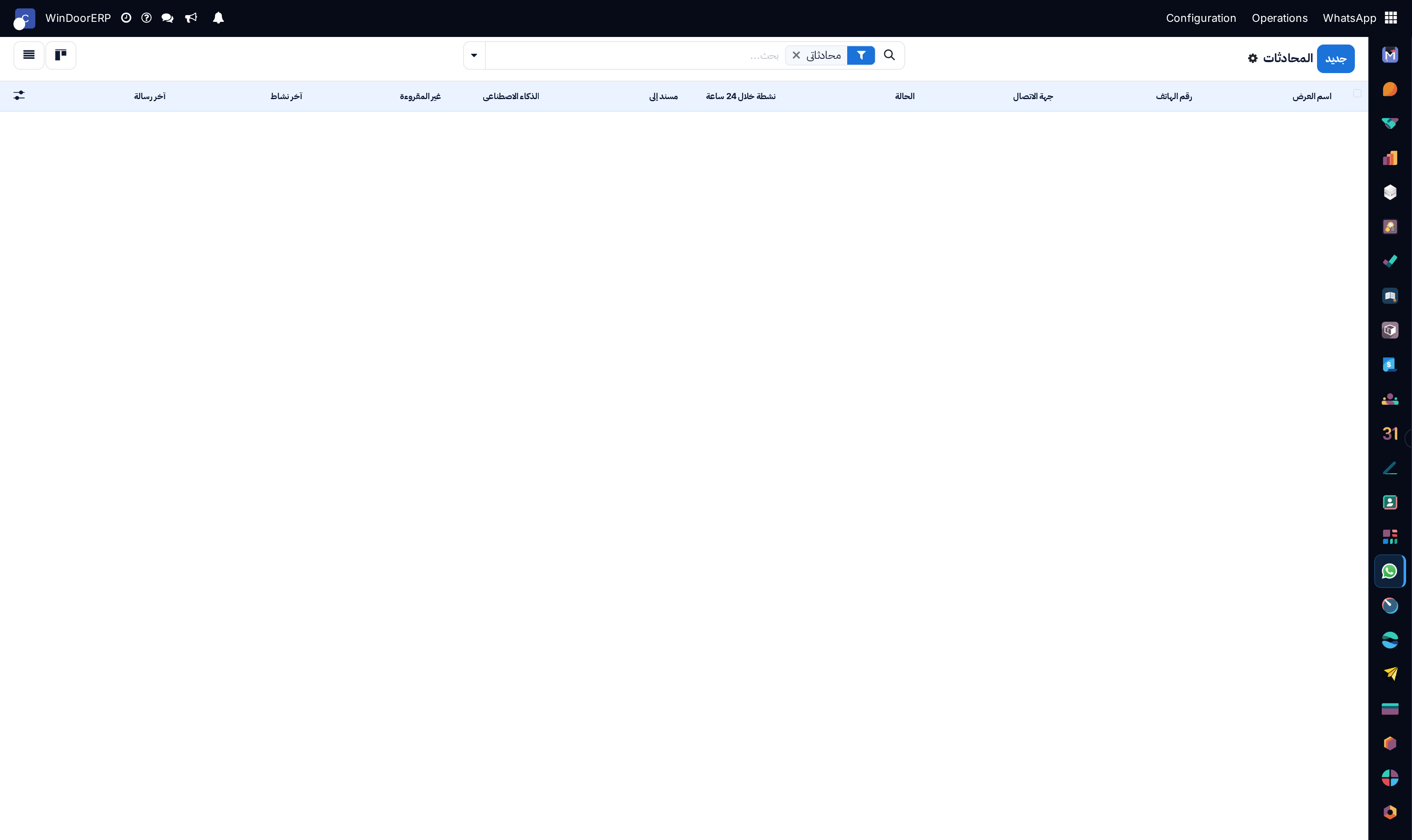Sort by اسم العرض column

[1312, 96]
